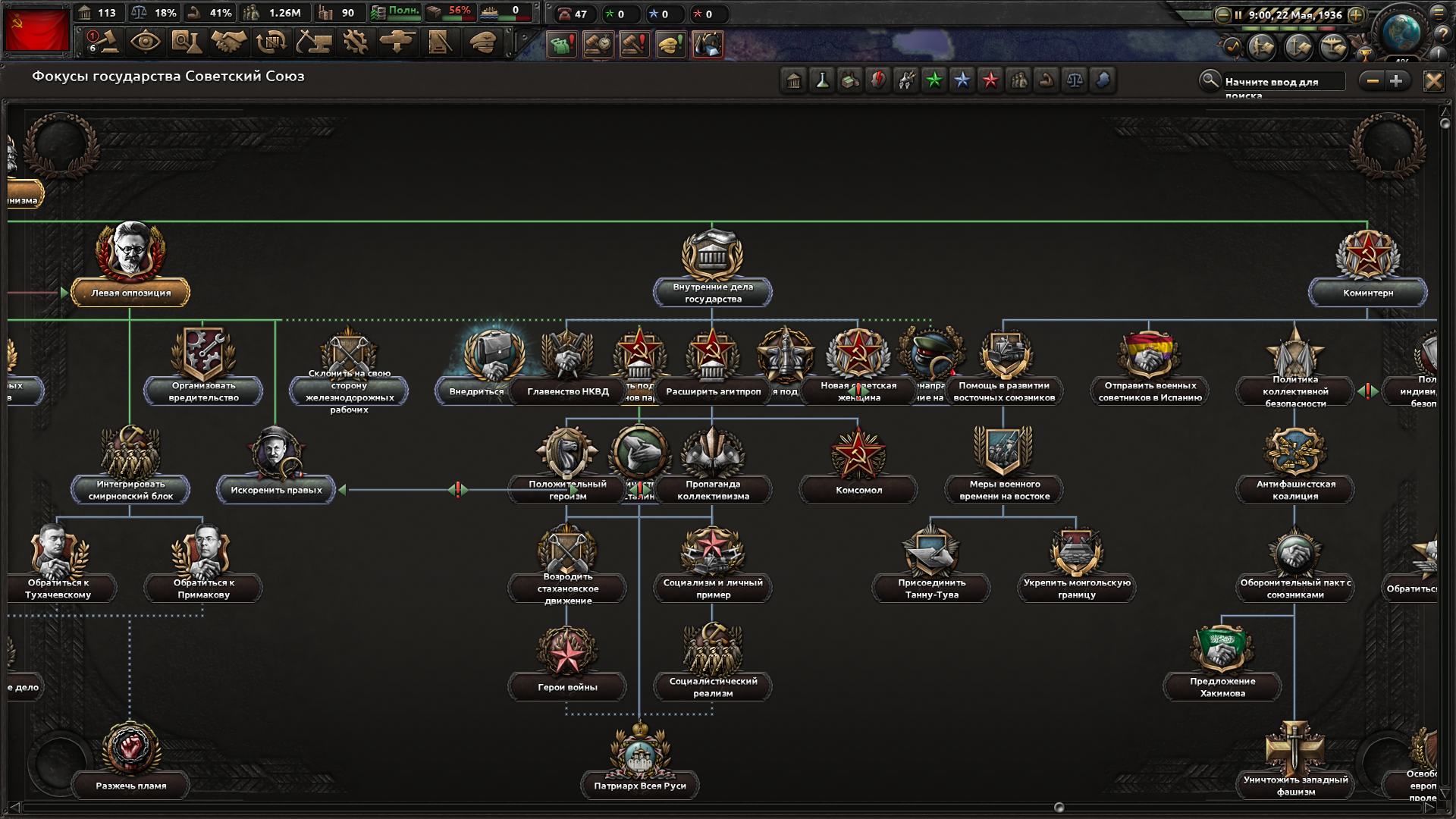The width and height of the screenshot is (1456, 819).
Task: Open the officer corps via the military cap icon
Action: coord(482,43)
